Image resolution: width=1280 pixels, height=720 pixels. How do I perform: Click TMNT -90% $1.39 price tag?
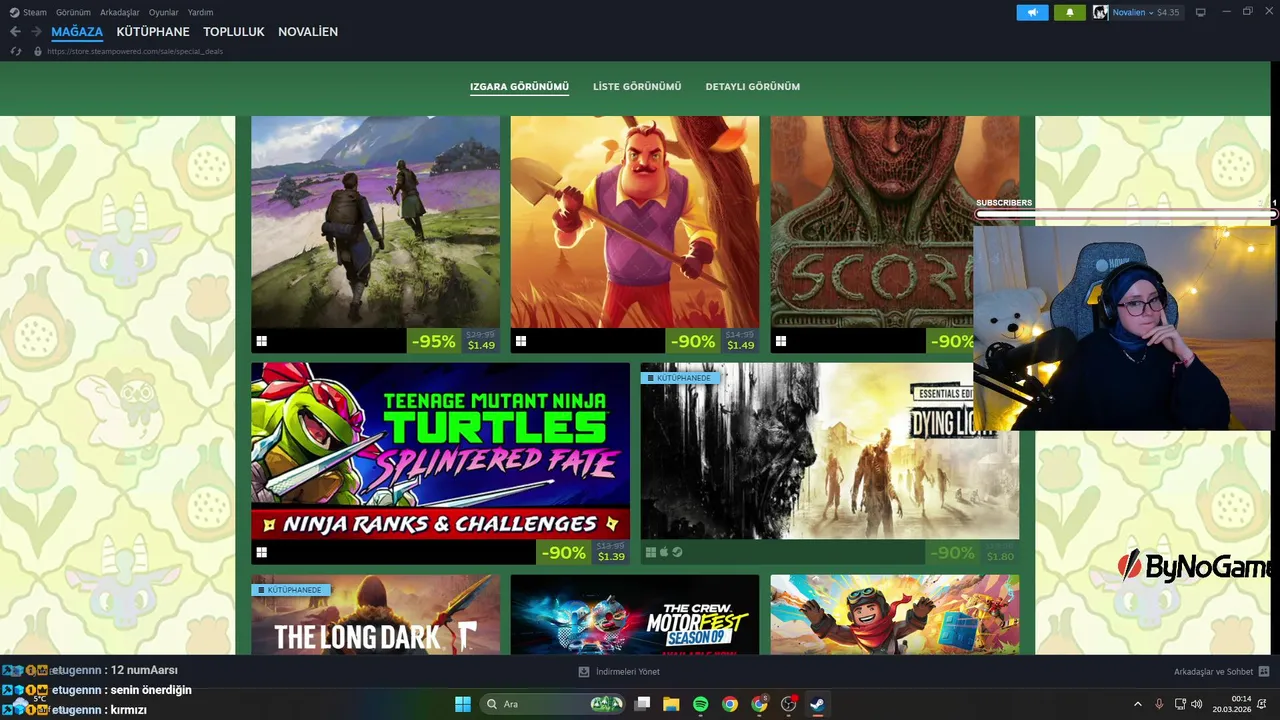(584, 552)
